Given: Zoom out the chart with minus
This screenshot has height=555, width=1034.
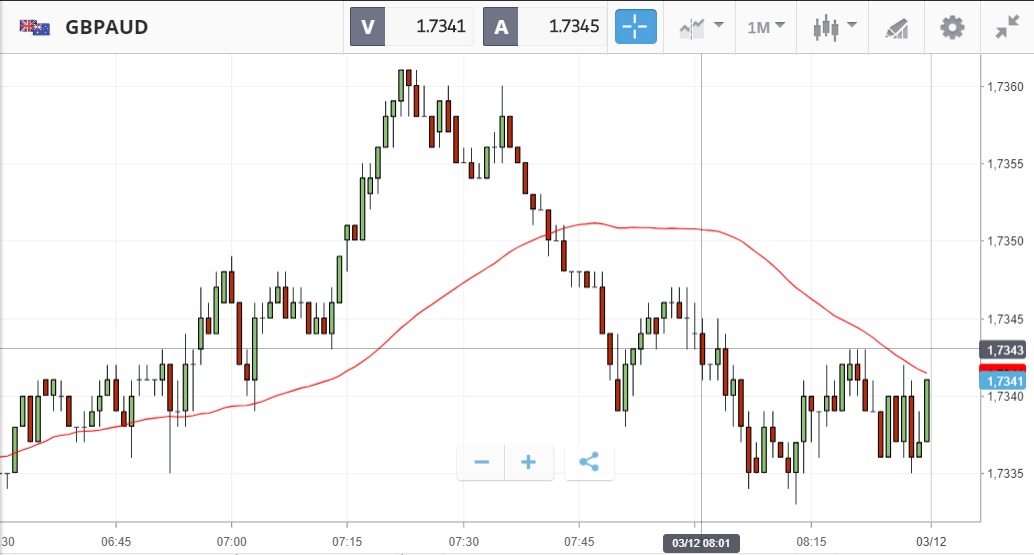Looking at the screenshot, I should click(481, 462).
